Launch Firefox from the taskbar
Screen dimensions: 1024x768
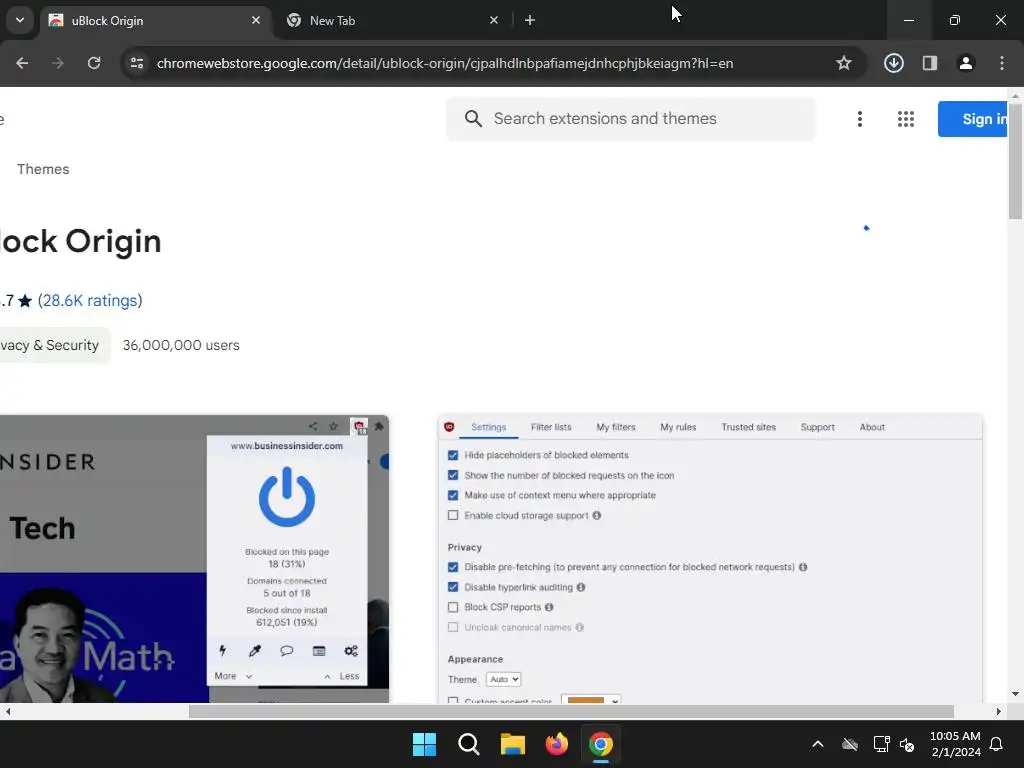point(556,744)
